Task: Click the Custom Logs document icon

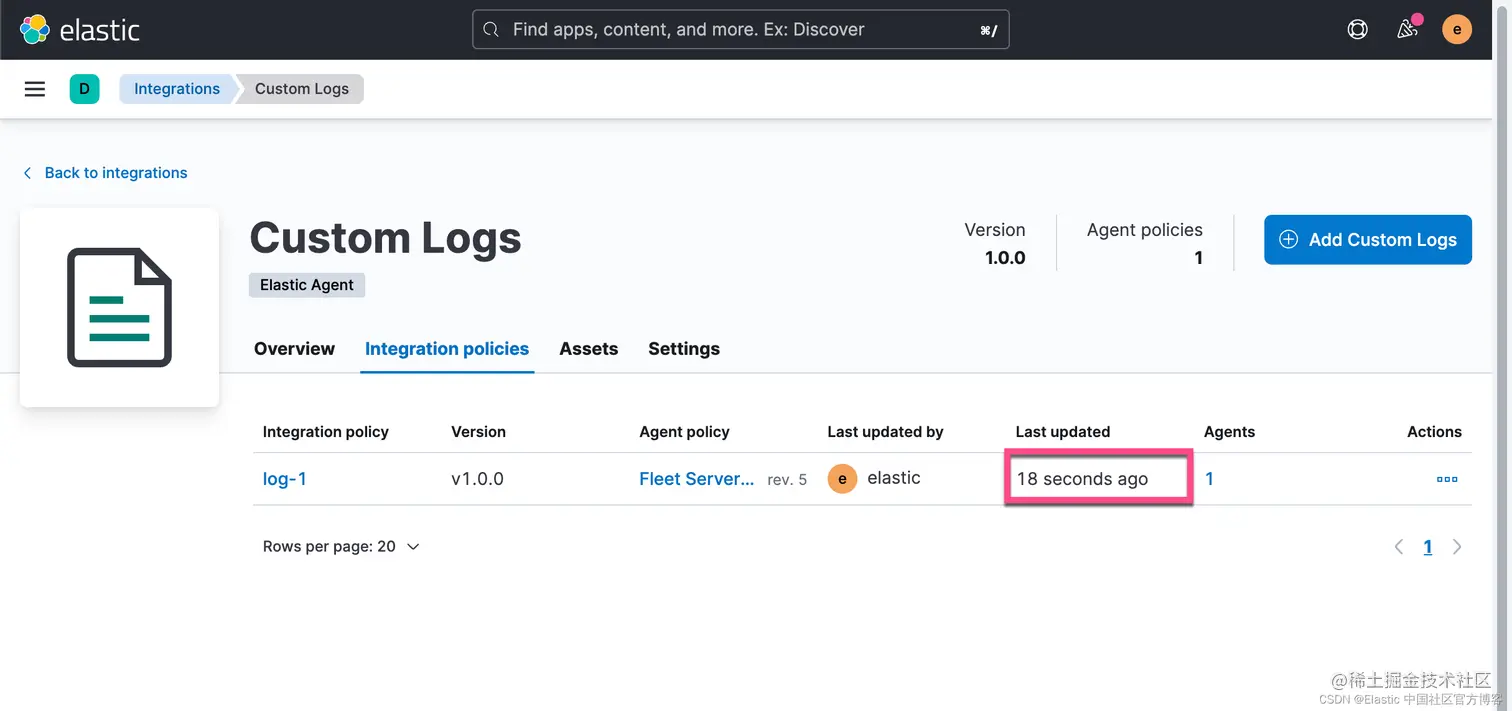Action: tap(119, 308)
